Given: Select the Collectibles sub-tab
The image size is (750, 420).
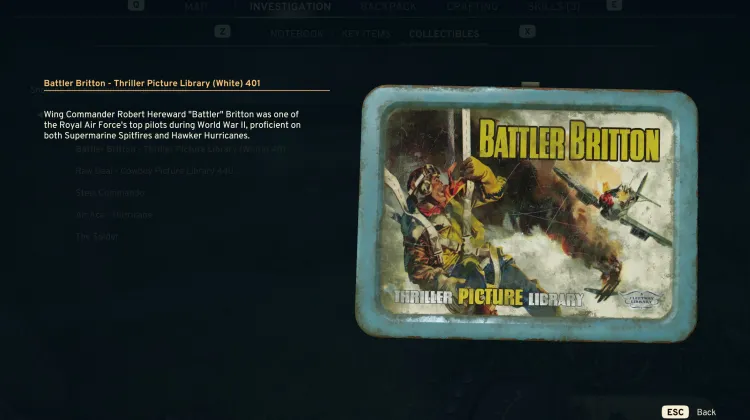Looking at the screenshot, I should [x=444, y=34].
